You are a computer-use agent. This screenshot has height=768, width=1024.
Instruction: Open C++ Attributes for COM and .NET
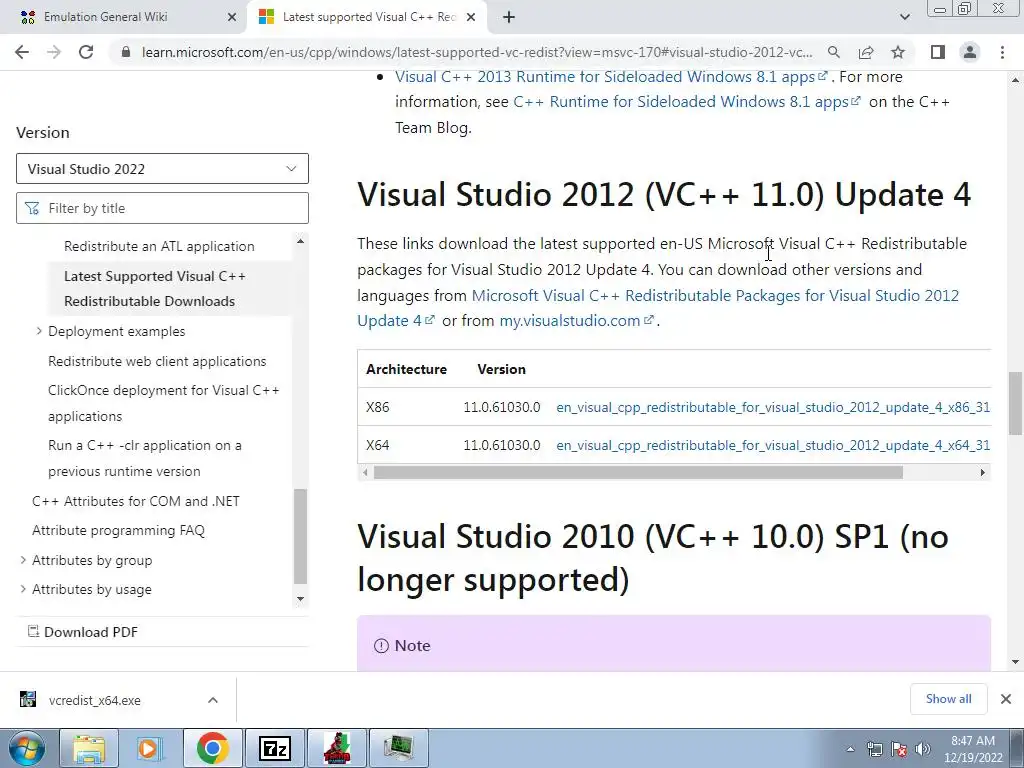coord(136,501)
